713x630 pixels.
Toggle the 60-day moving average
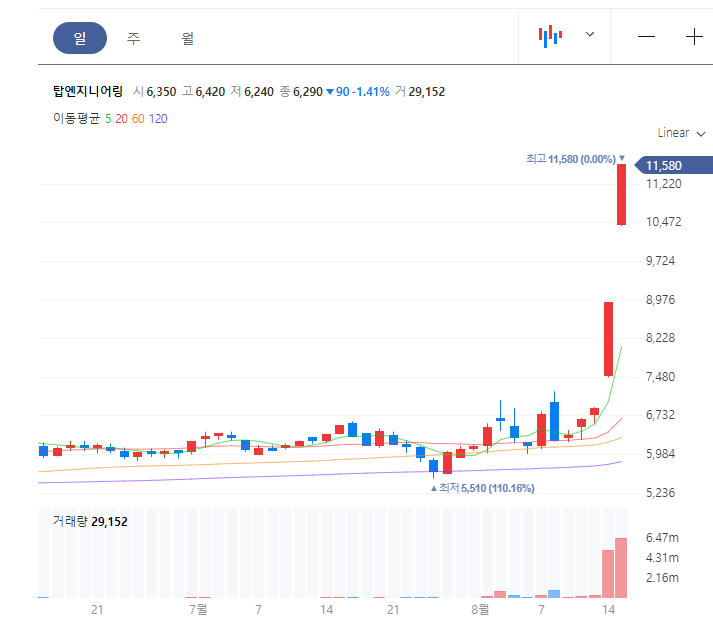click(x=138, y=119)
